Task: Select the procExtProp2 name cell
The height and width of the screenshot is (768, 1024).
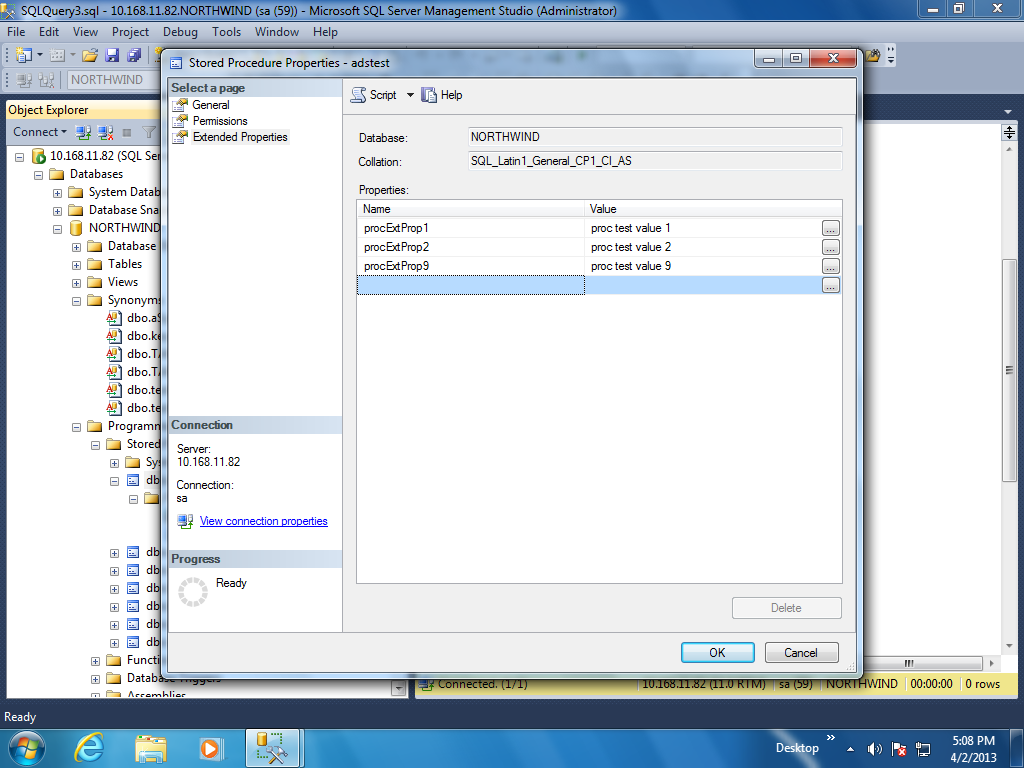Action: [470, 247]
